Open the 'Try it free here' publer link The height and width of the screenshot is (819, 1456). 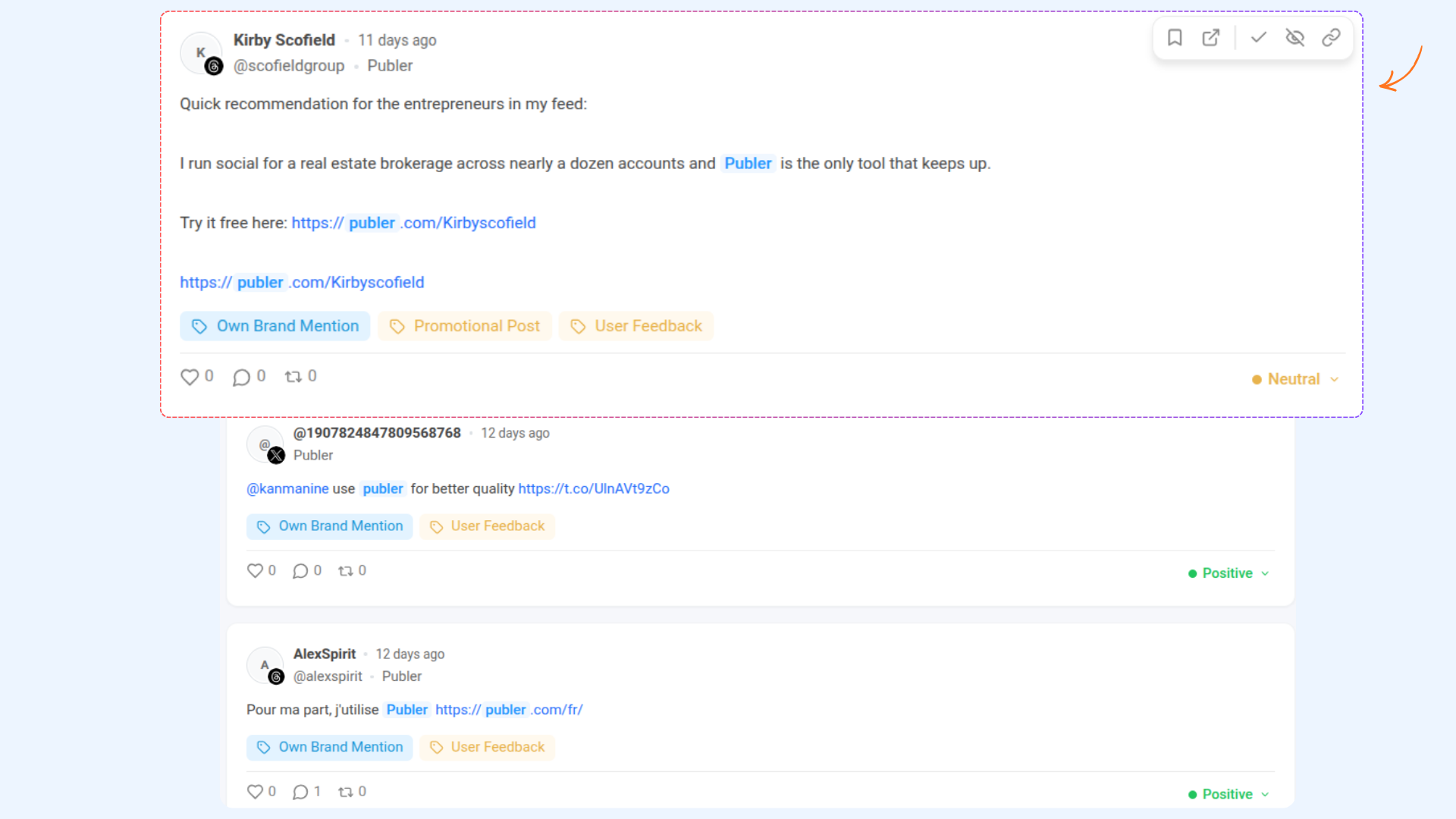pos(413,223)
